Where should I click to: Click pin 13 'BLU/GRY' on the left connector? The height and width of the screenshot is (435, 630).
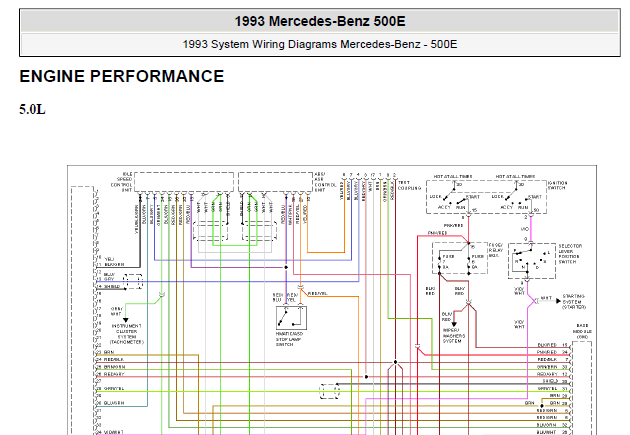click(106, 277)
